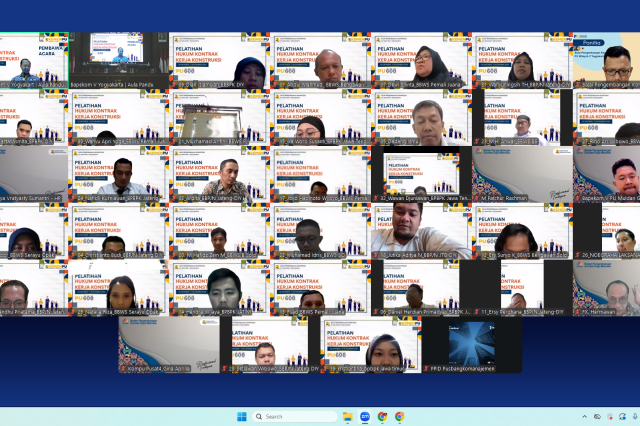This screenshot has height=426, width=640.
Task: Click Daniel Hardian Primadiya's video tile
Action: click(x=420, y=288)
